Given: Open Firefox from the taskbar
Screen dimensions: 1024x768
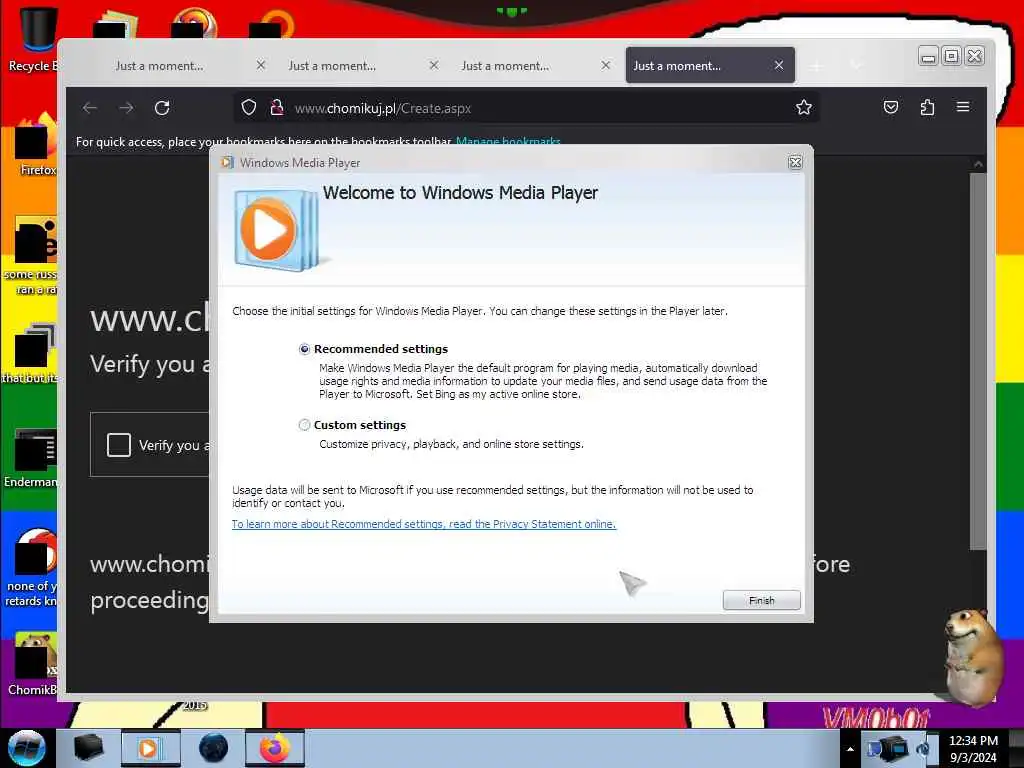Looking at the screenshot, I should click(275, 748).
